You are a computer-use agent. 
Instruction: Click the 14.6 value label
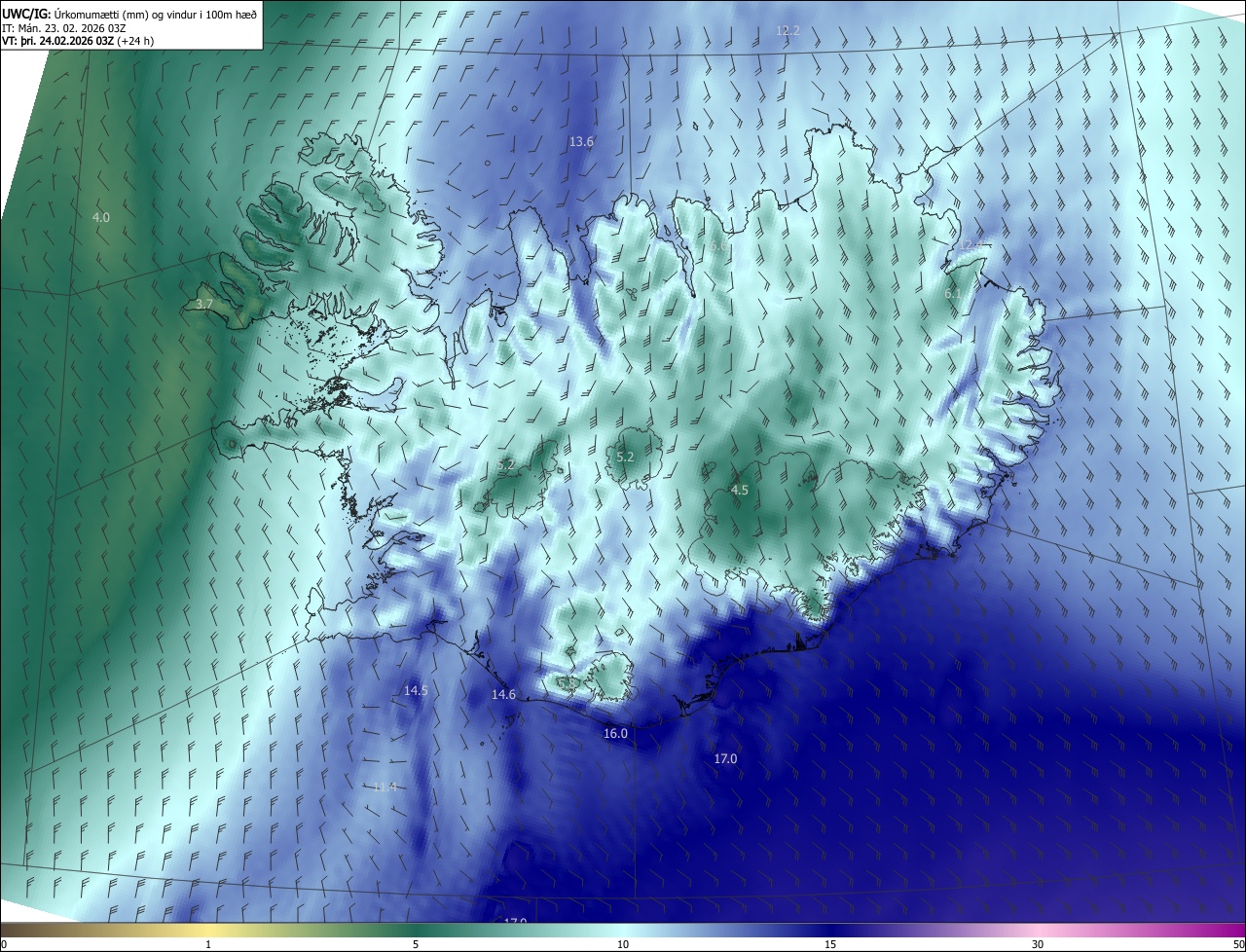point(503,694)
